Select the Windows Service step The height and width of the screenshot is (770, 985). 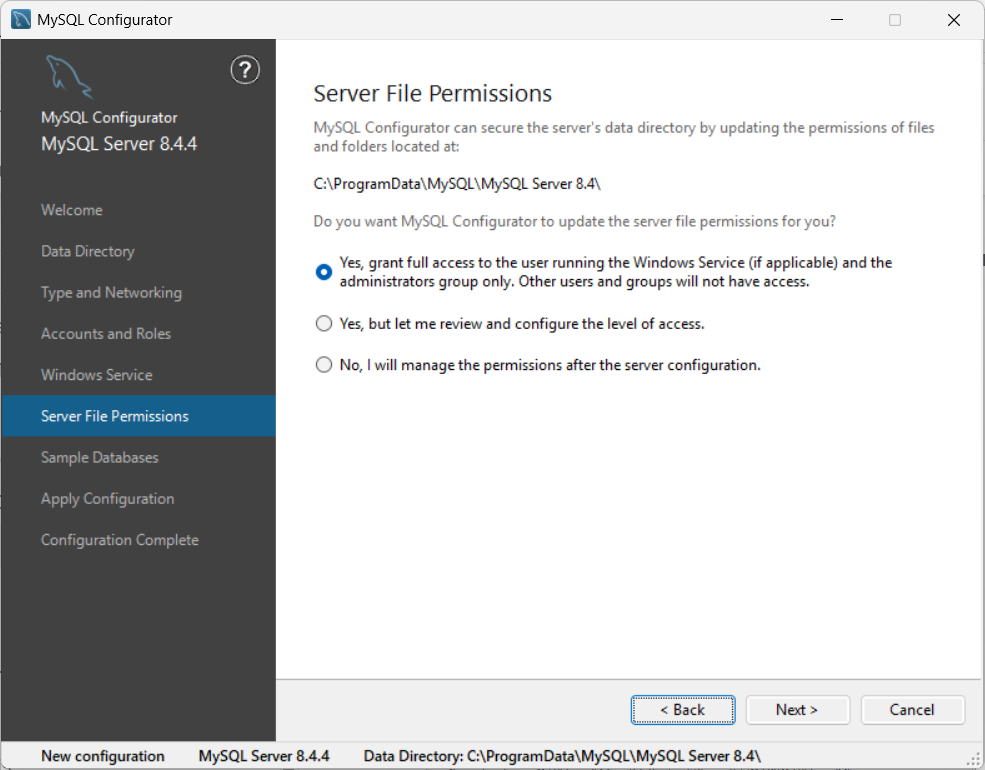[x=96, y=374]
